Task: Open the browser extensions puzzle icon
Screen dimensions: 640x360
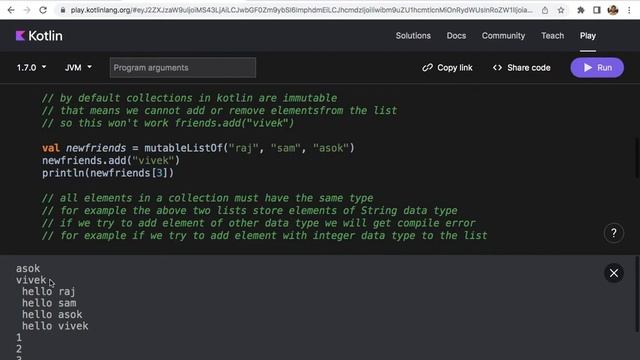Action: pyautogui.click(x=580, y=10)
